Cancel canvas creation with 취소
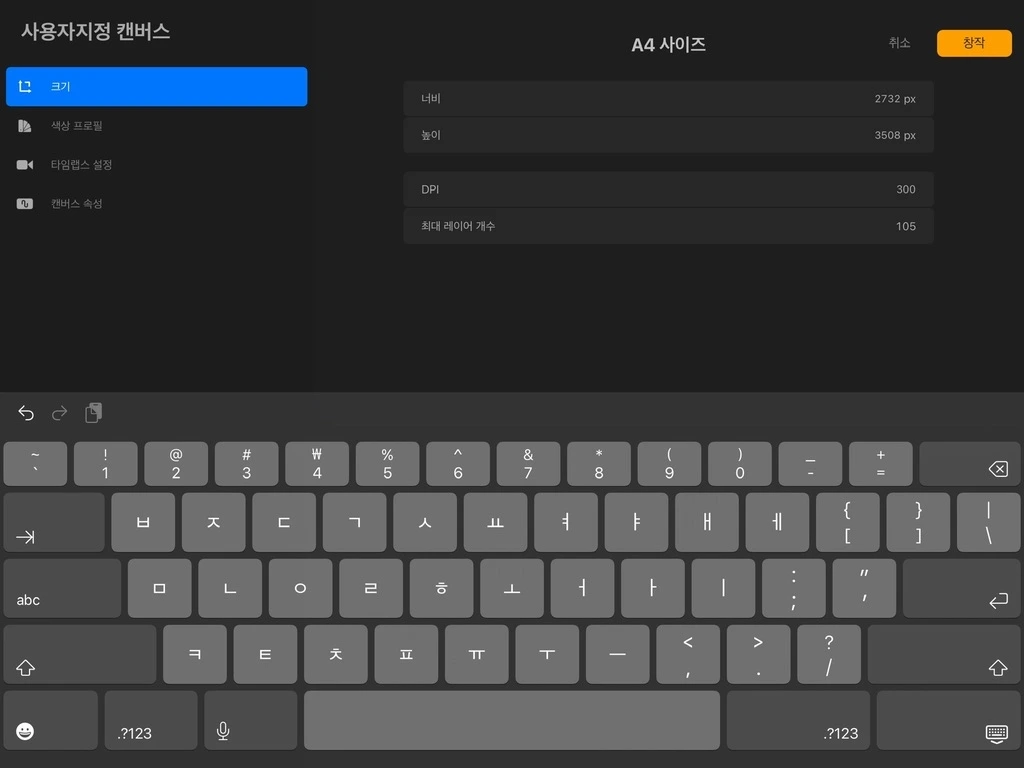The height and width of the screenshot is (768, 1024). pyautogui.click(x=899, y=43)
